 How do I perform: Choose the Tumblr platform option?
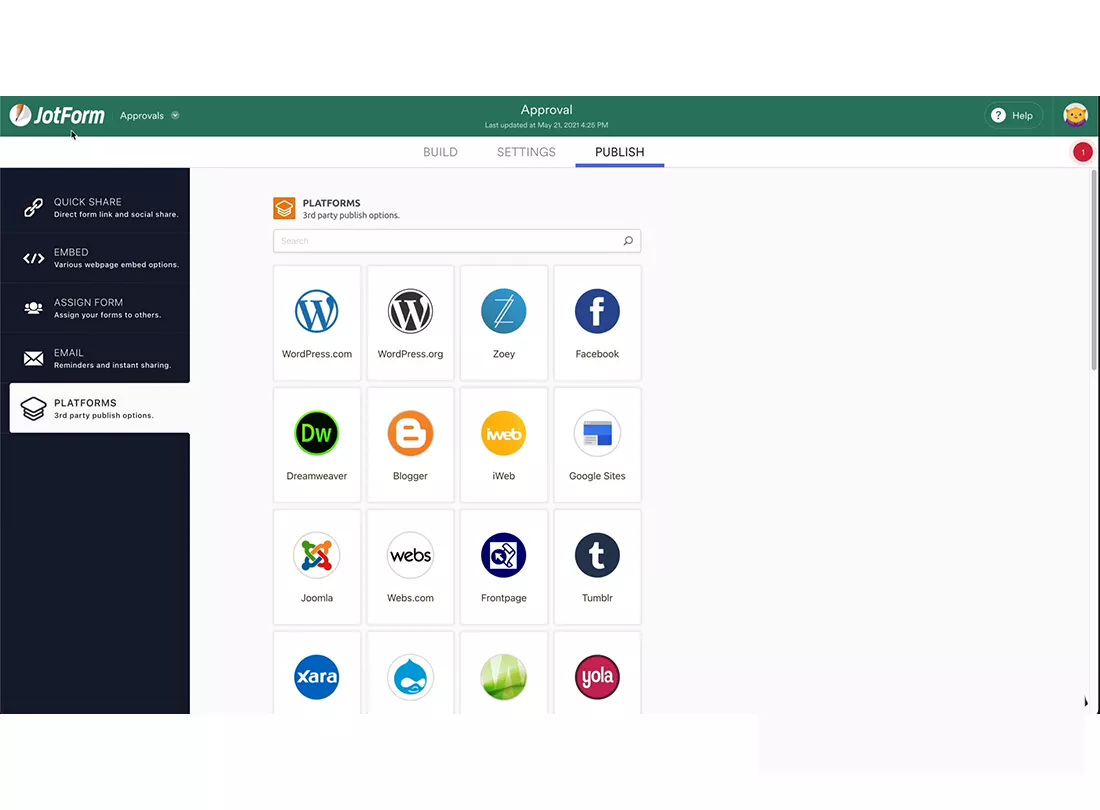[x=597, y=567]
